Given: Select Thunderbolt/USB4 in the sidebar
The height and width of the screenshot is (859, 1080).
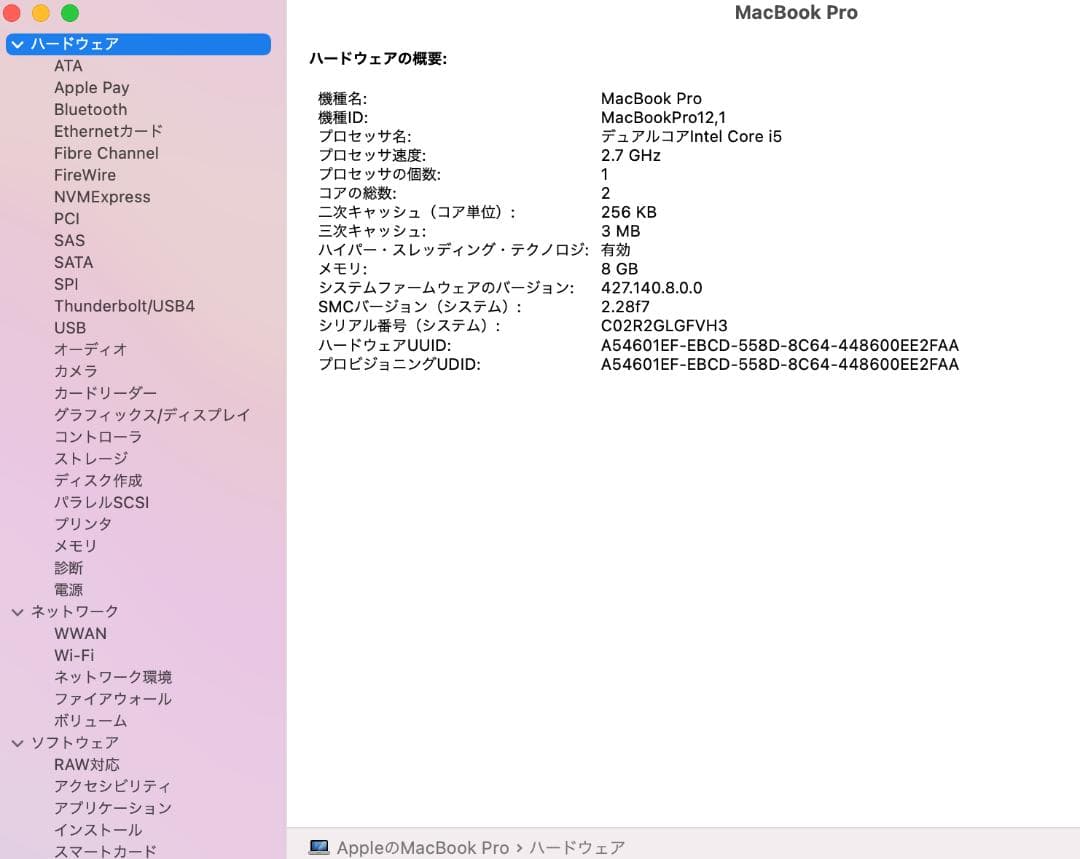Looking at the screenshot, I should pos(124,306).
